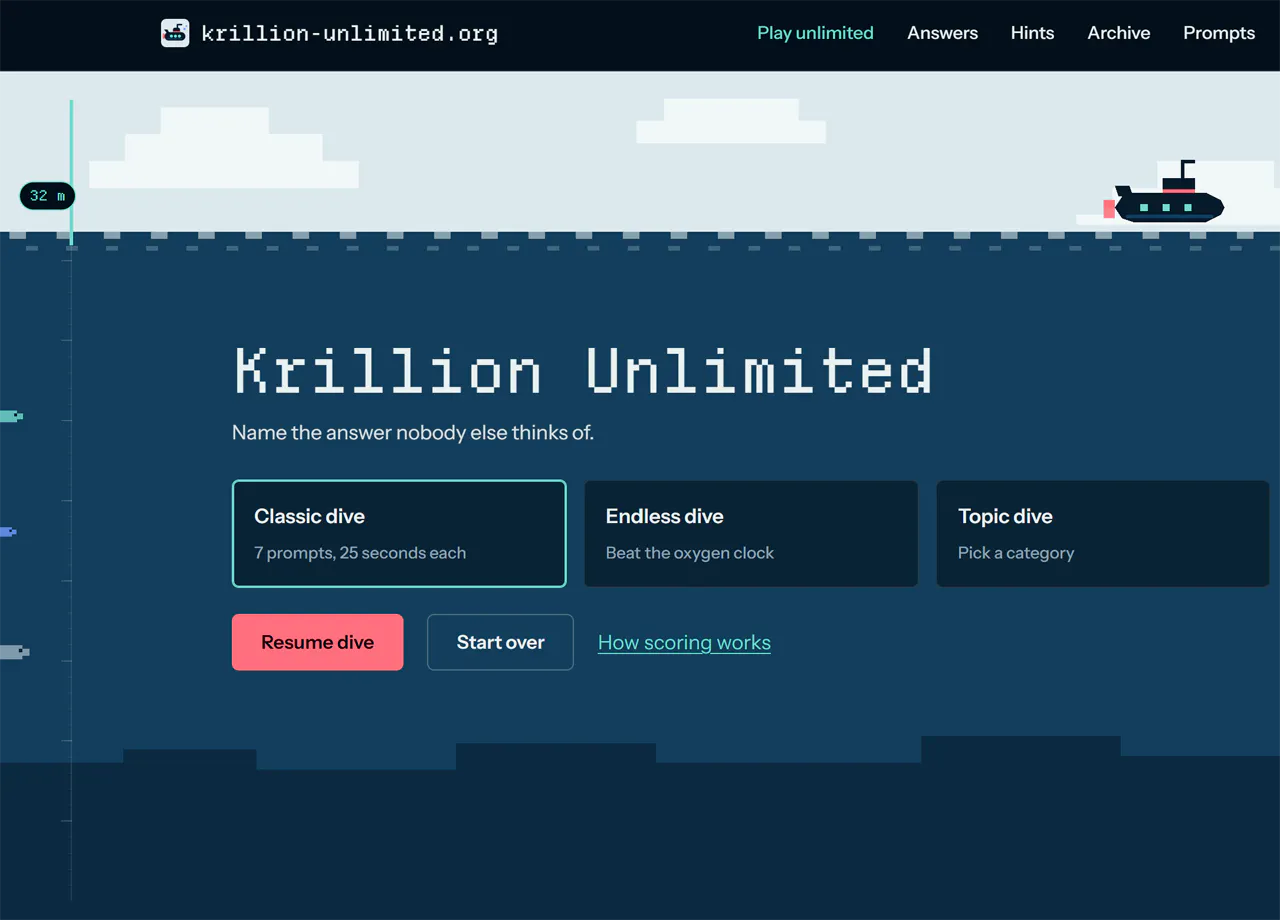This screenshot has width=1280, height=920.
Task: Open the Prompts nav item
Action: pyautogui.click(x=1219, y=33)
